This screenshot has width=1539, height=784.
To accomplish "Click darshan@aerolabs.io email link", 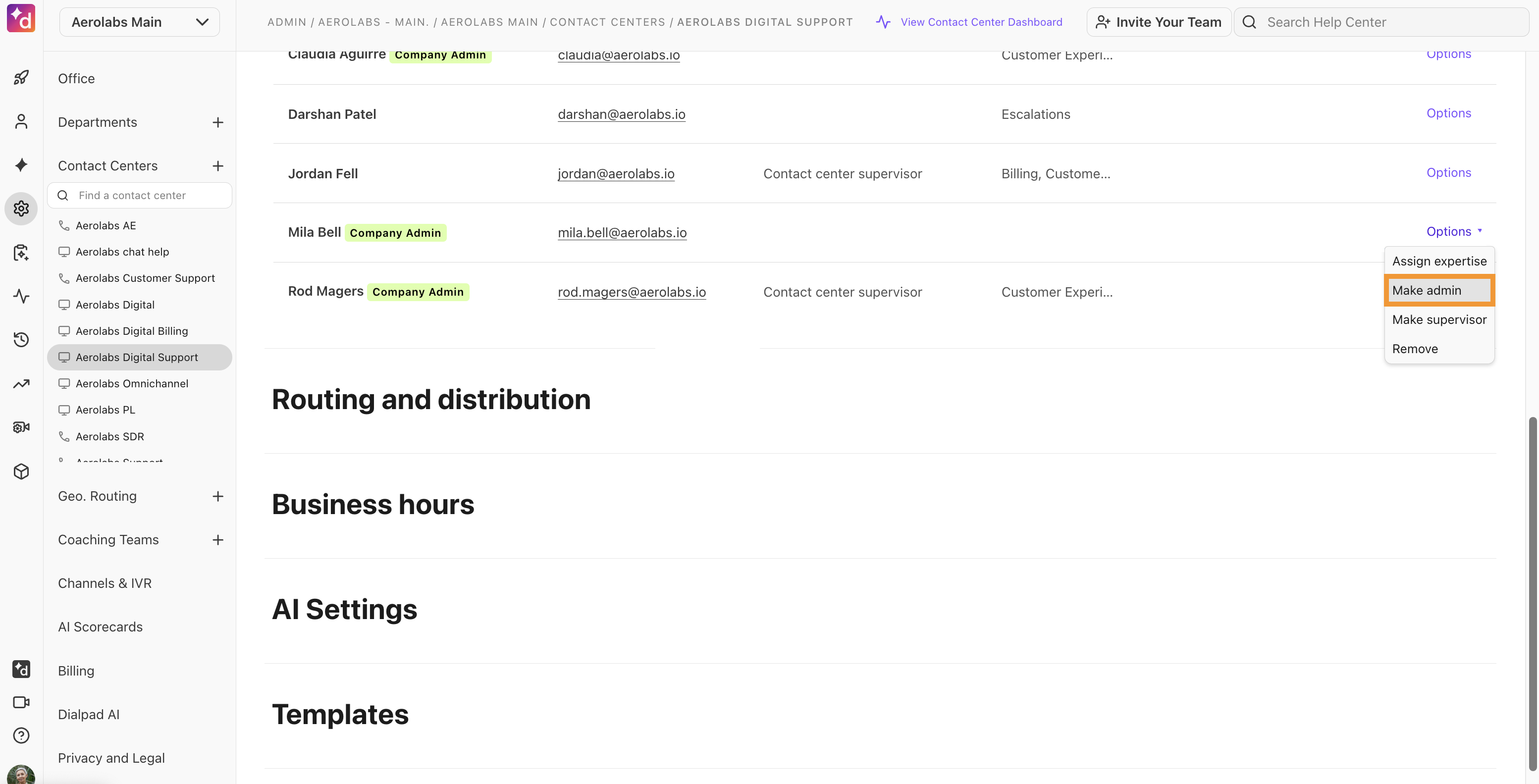I will (x=621, y=114).
